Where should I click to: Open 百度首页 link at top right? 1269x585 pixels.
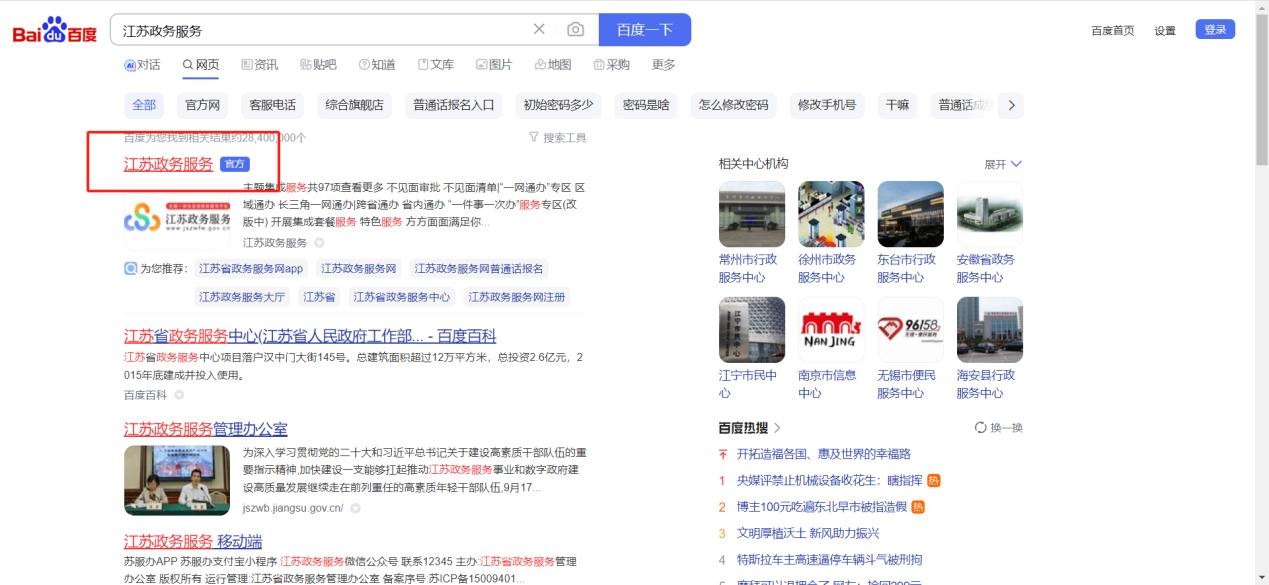[1112, 30]
